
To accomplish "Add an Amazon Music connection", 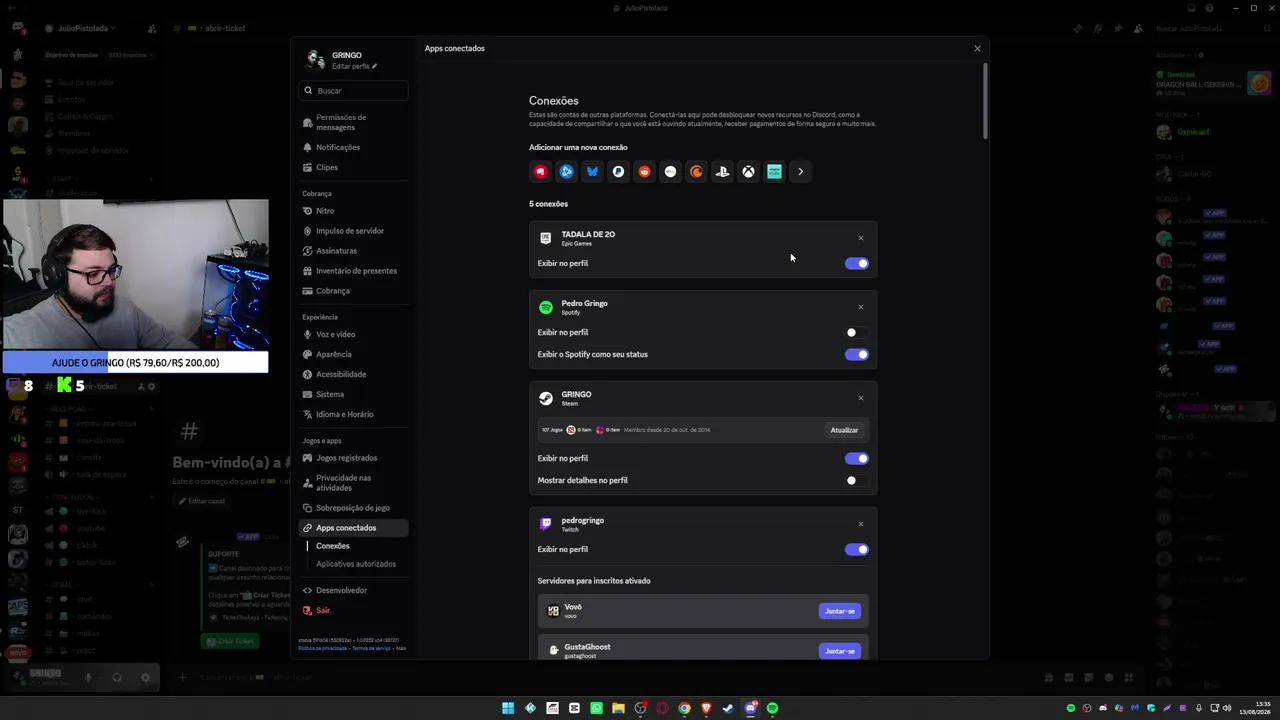I will pyautogui.click(x=775, y=172).
